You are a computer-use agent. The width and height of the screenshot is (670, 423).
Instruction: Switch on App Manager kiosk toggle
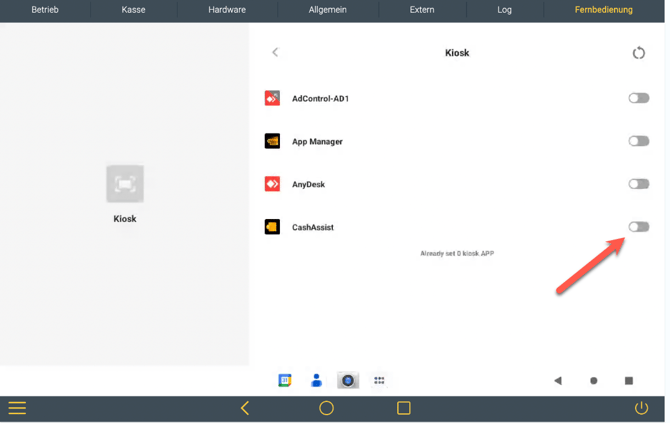click(638, 141)
